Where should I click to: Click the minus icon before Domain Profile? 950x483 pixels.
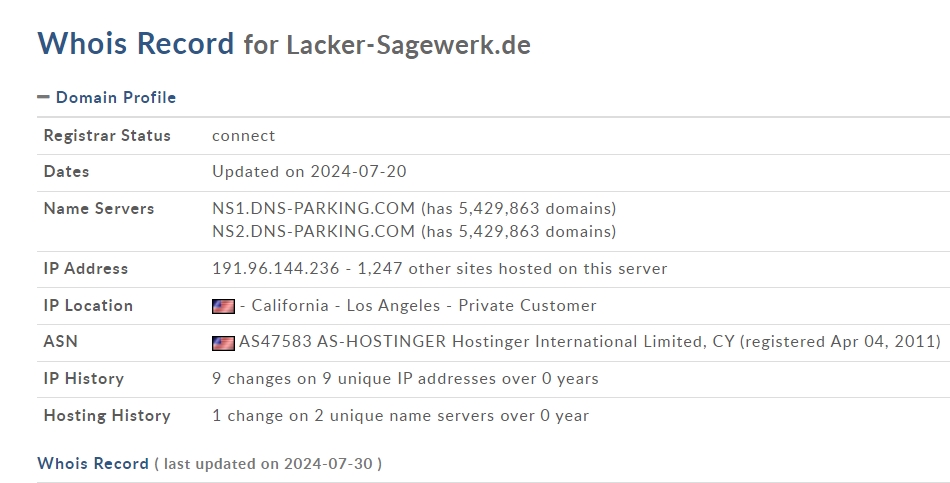(43, 97)
